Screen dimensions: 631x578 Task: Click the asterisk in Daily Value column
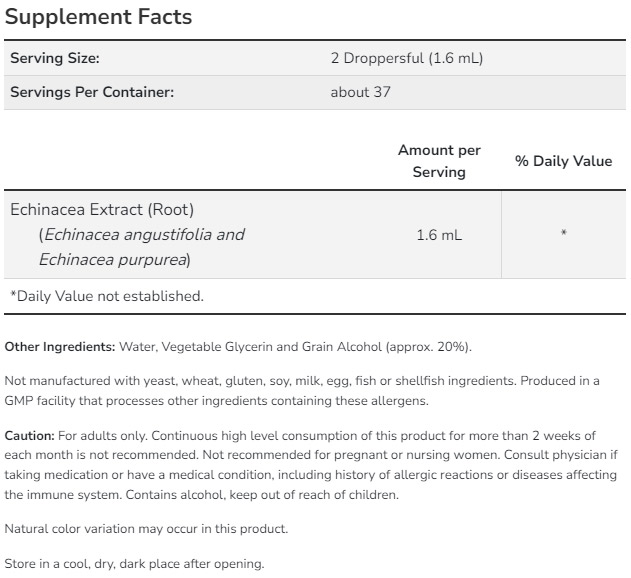point(564,235)
